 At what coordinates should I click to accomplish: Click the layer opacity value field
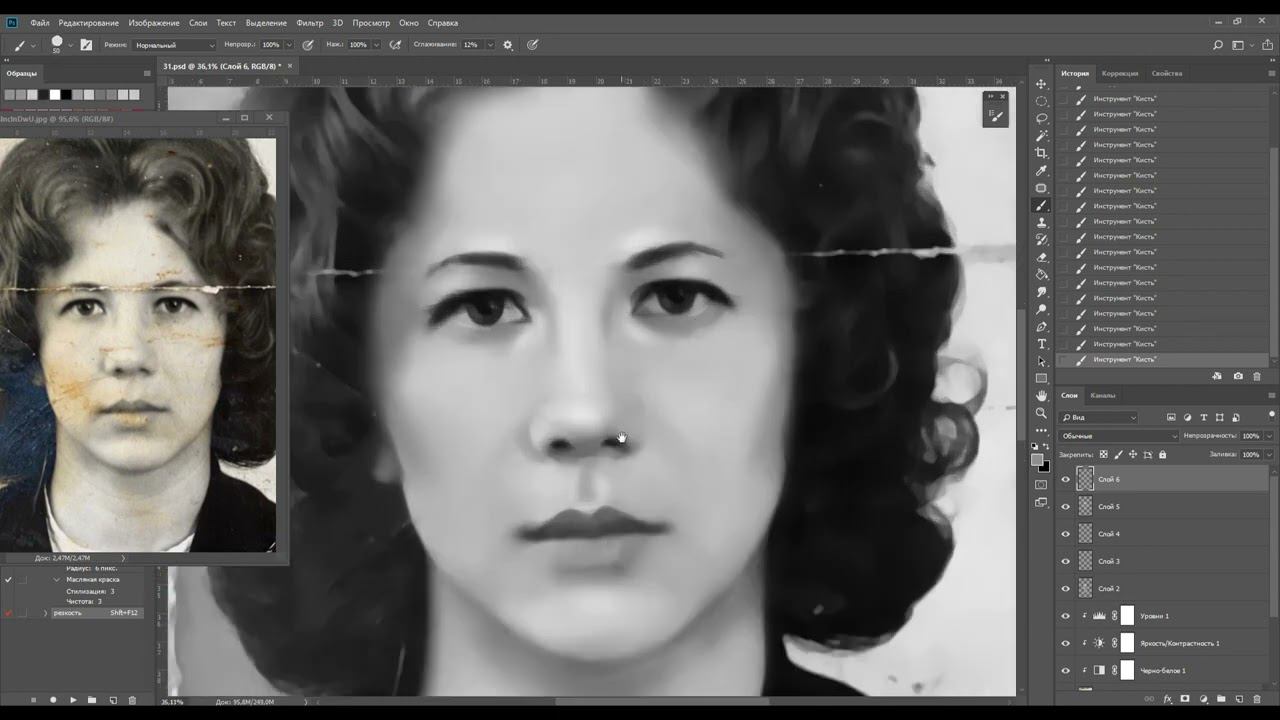tap(1250, 436)
